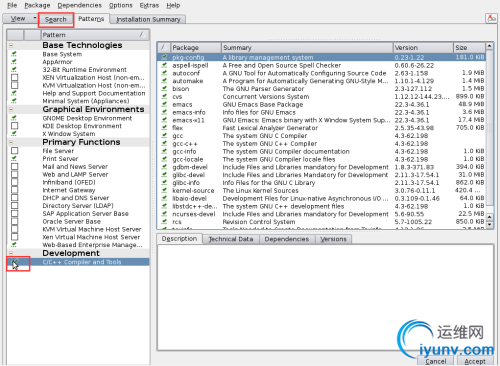Screen dimensions: 500x366
Task: Check the Infiniband (OFED) pattern
Action: click(x=14, y=182)
